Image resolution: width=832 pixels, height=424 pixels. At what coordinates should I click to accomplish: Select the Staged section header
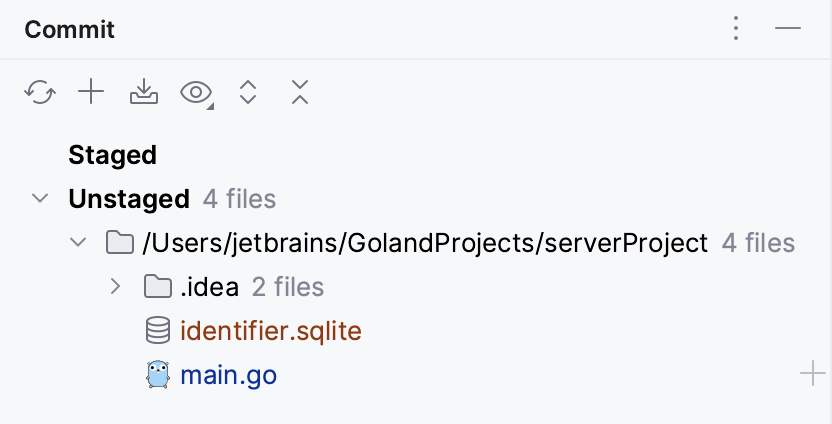[x=112, y=155]
